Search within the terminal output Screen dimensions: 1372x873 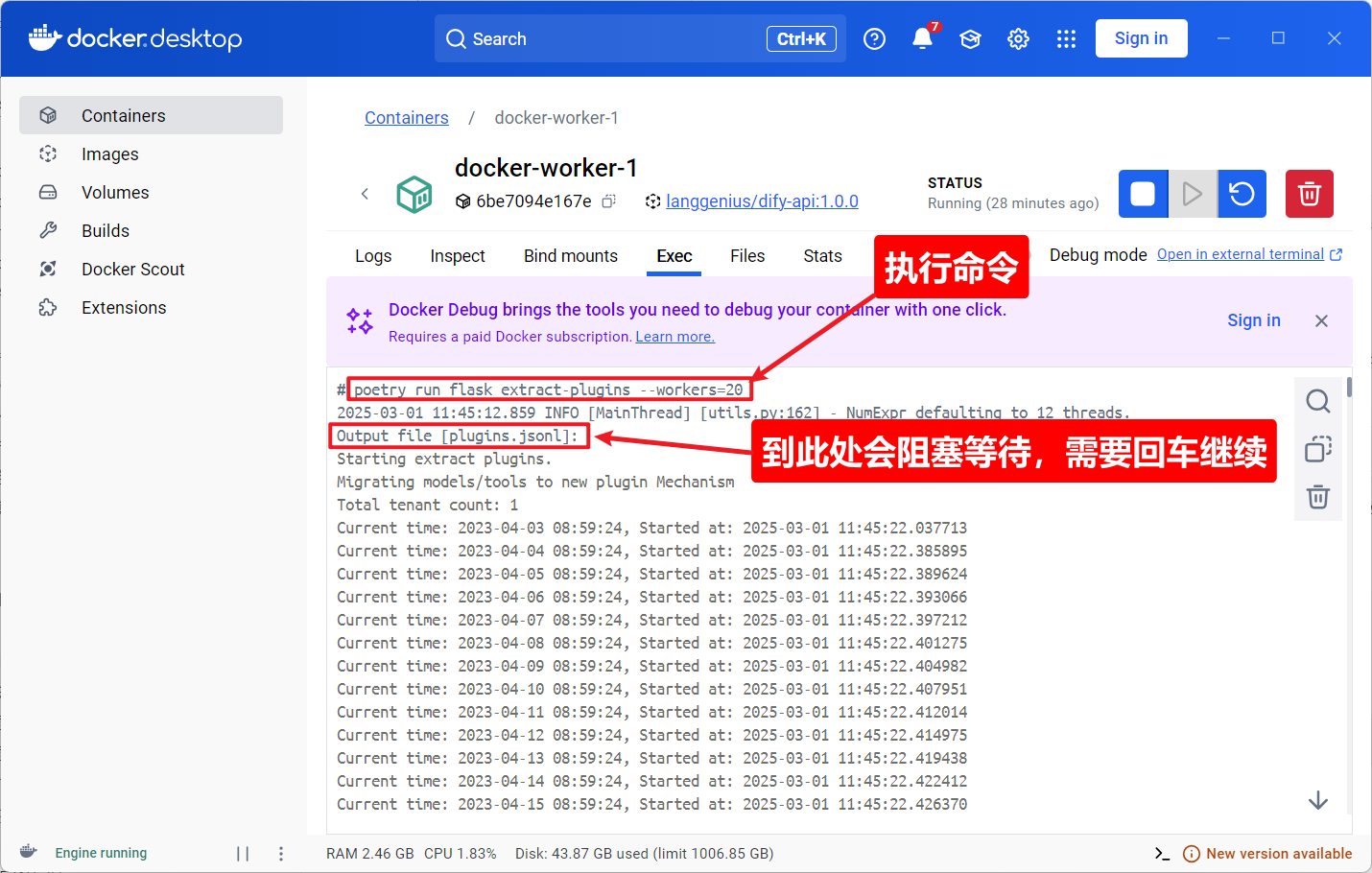pyautogui.click(x=1318, y=401)
